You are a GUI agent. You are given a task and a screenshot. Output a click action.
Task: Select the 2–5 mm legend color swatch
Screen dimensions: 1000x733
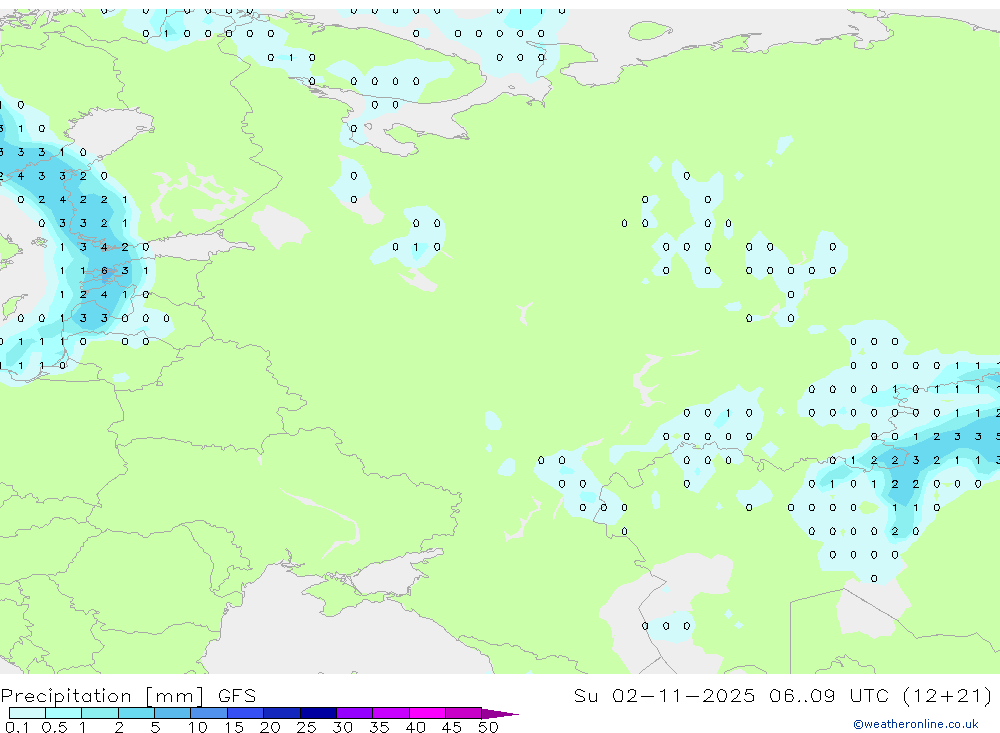pyautogui.click(x=136, y=713)
